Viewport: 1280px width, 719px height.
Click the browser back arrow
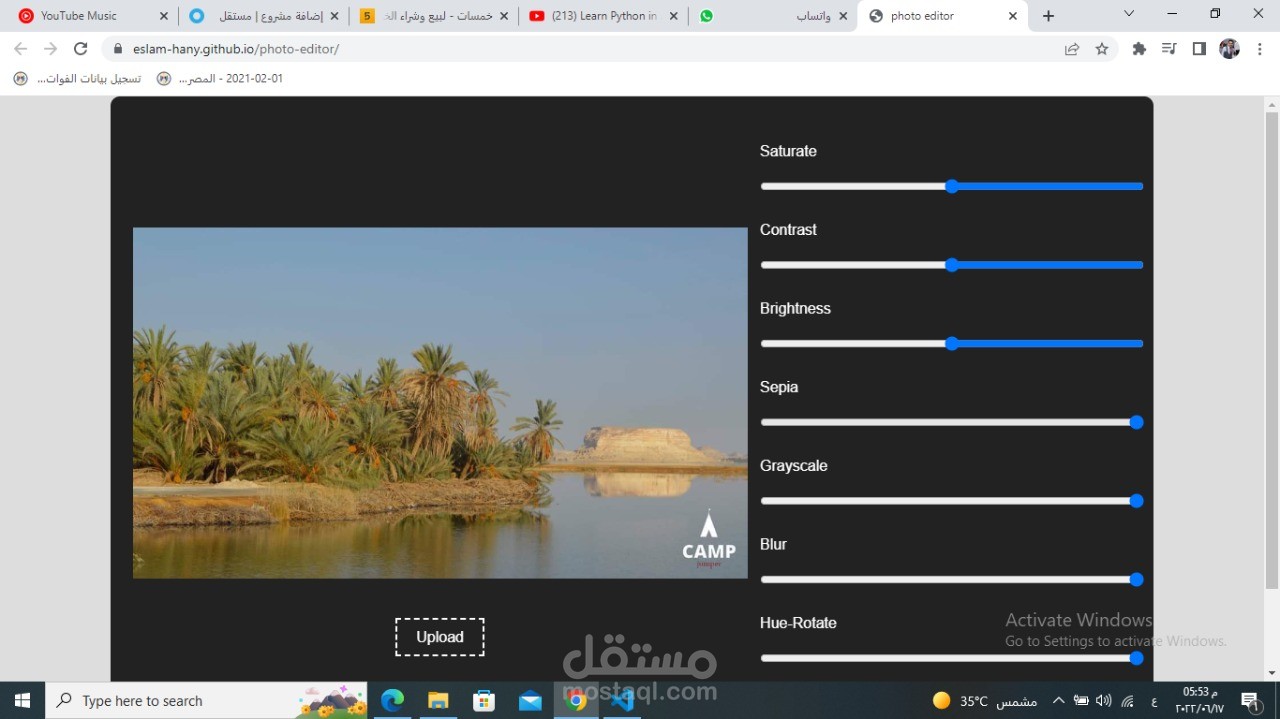(x=20, y=48)
